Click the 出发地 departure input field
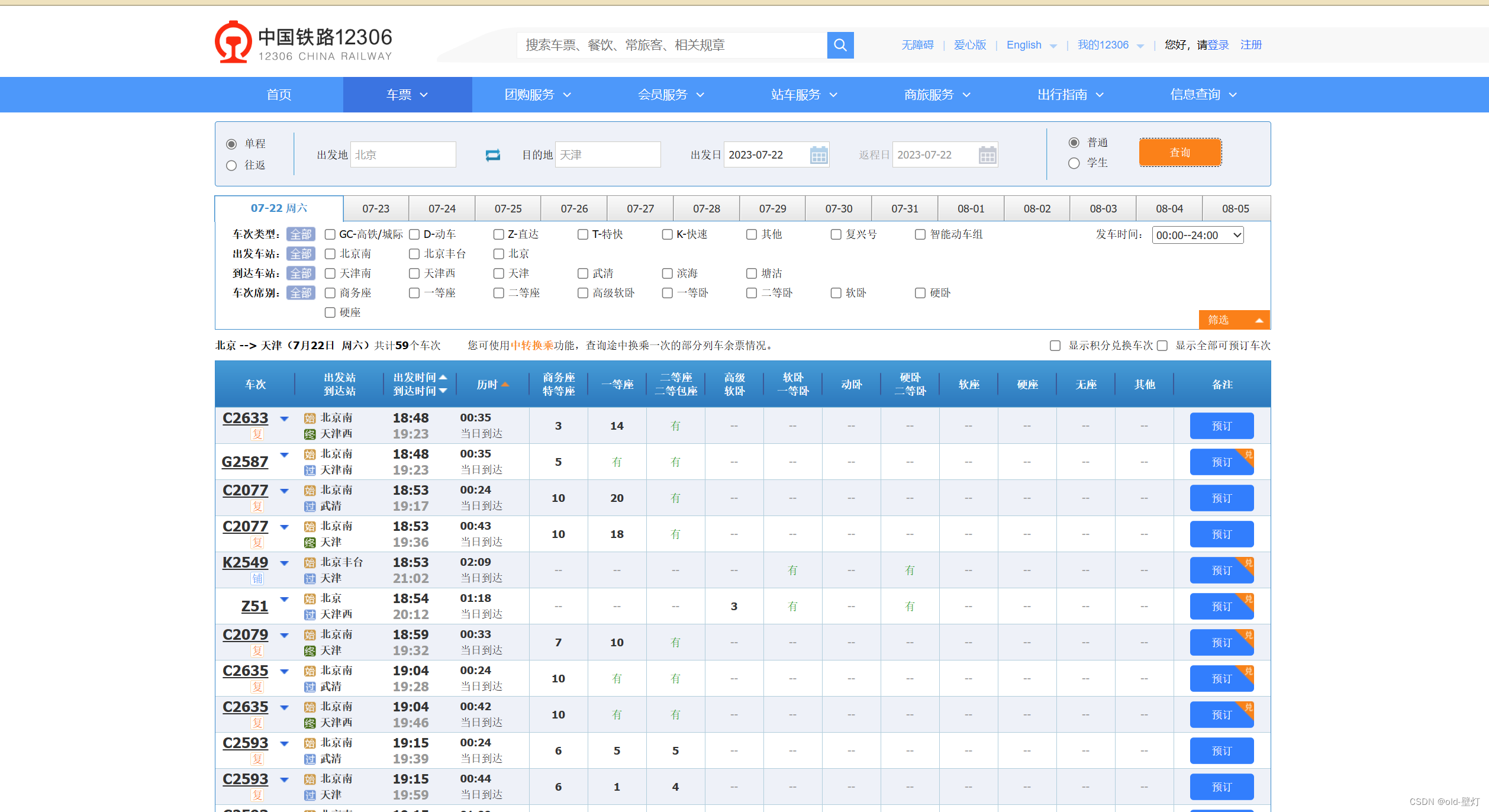This screenshot has height=812, width=1489. [x=403, y=155]
